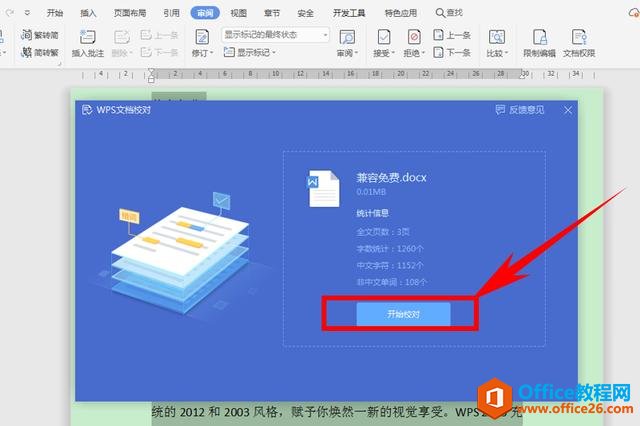Screen dimensions: 640x426
Task: Click the right margin marker on ruler
Action: 522,74
